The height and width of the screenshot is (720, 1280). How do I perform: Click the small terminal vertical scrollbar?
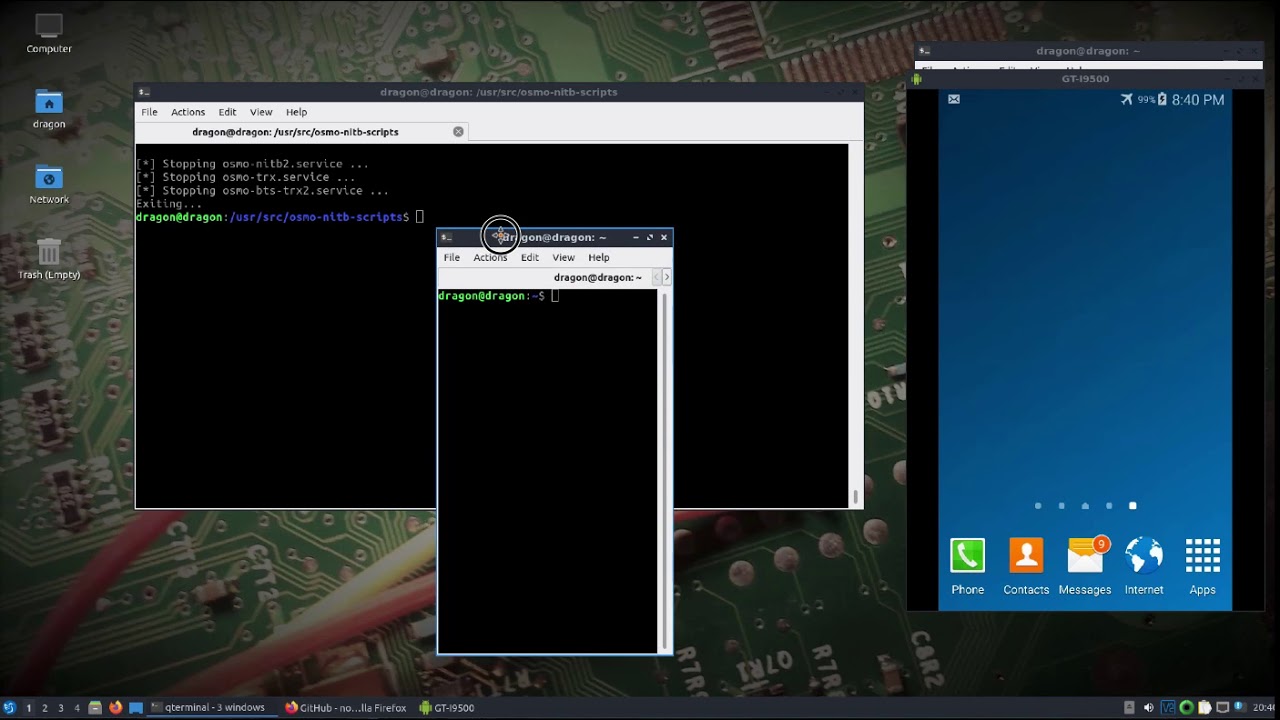pyautogui.click(x=664, y=471)
